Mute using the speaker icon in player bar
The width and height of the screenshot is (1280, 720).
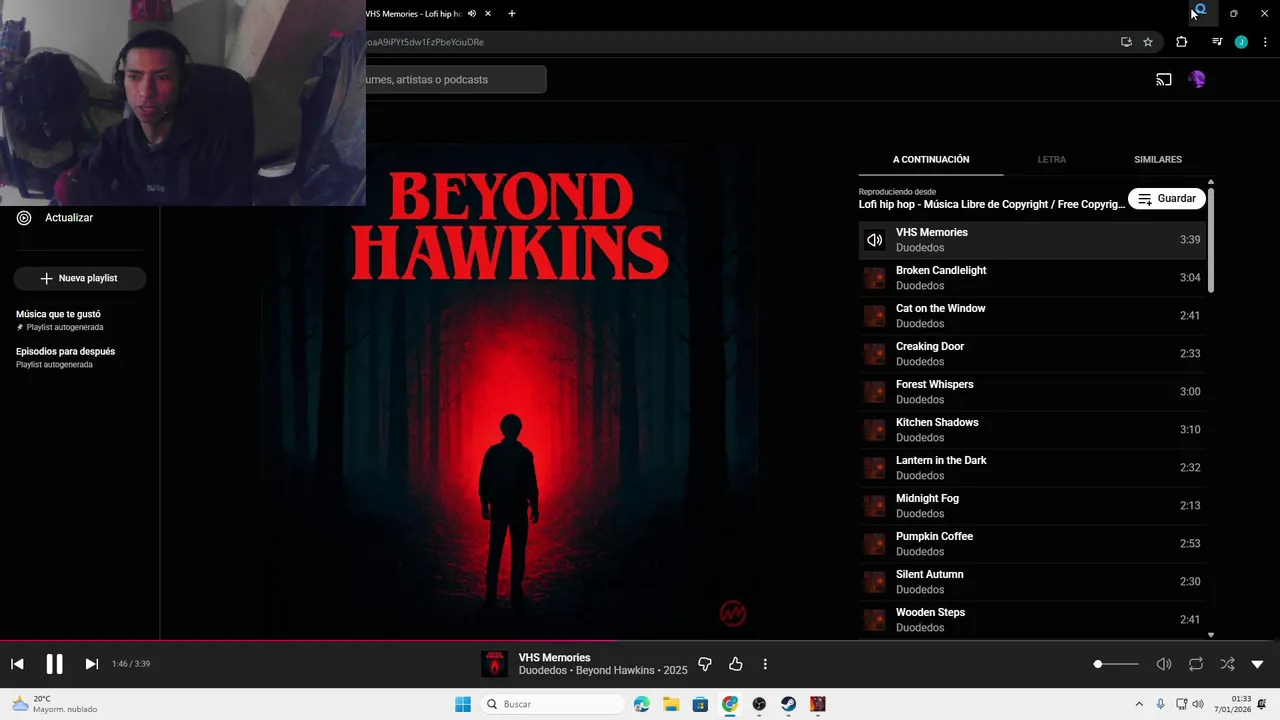[1164, 664]
